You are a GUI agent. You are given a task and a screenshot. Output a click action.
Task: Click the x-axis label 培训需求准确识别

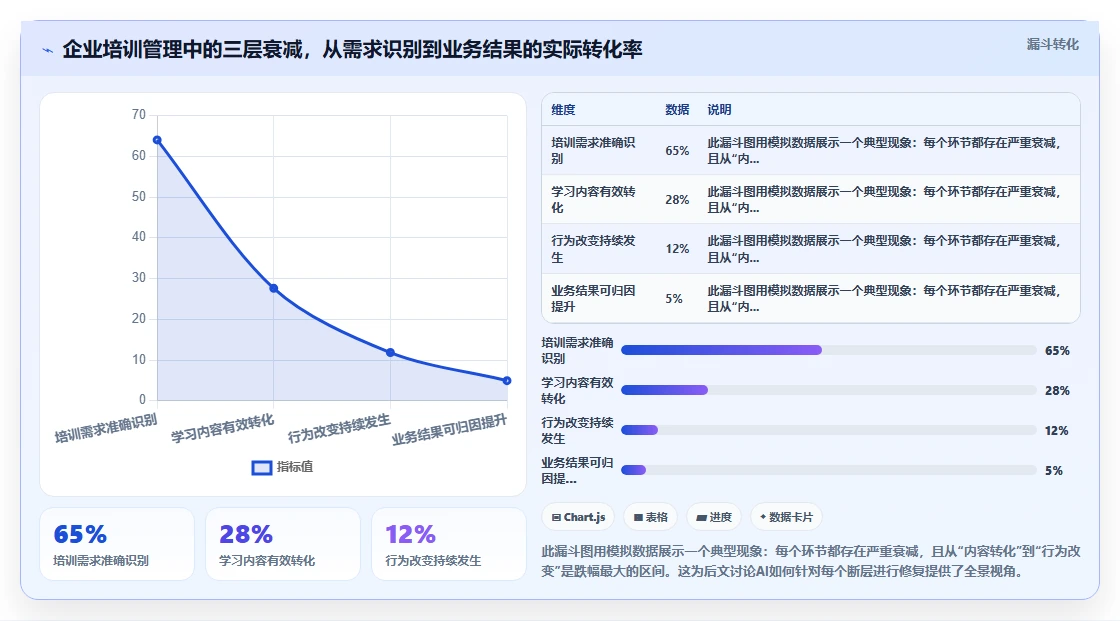click(106, 428)
